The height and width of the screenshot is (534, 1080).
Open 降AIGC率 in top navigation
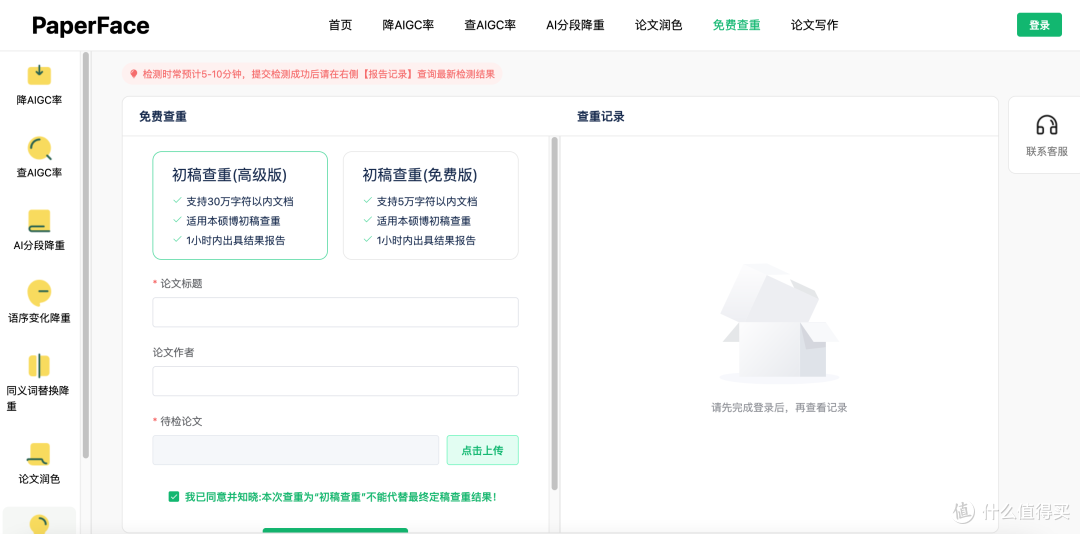click(x=408, y=25)
